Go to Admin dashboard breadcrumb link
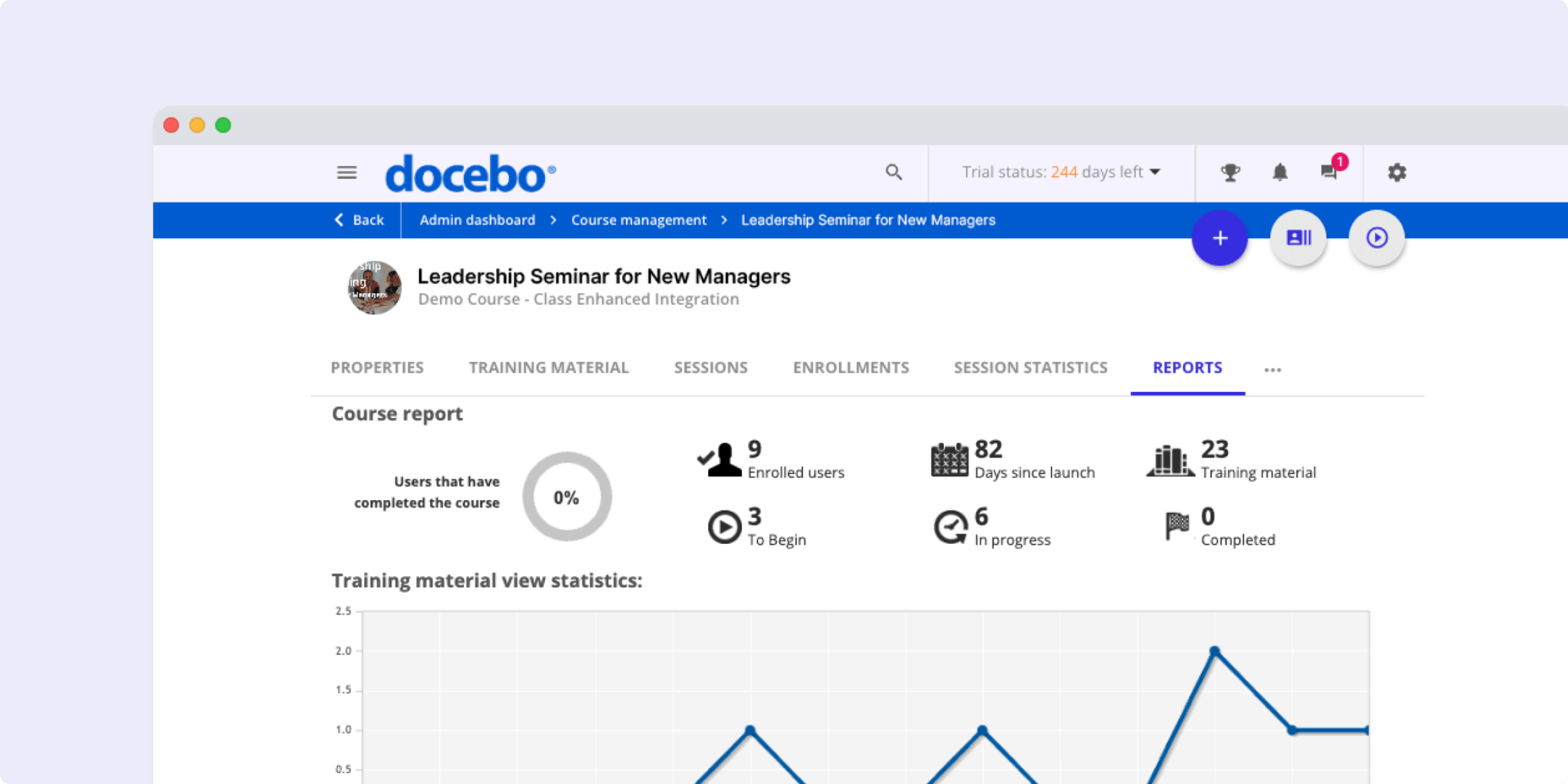This screenshot has width=1568, height=784. click(477, 220)
